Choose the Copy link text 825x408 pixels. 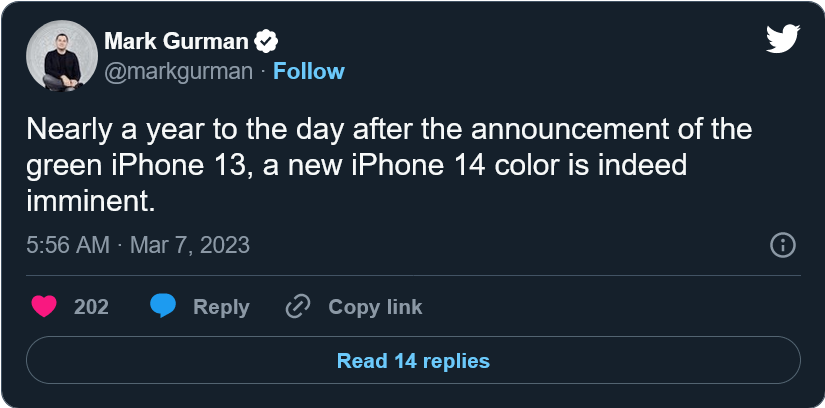click(375, 307)
